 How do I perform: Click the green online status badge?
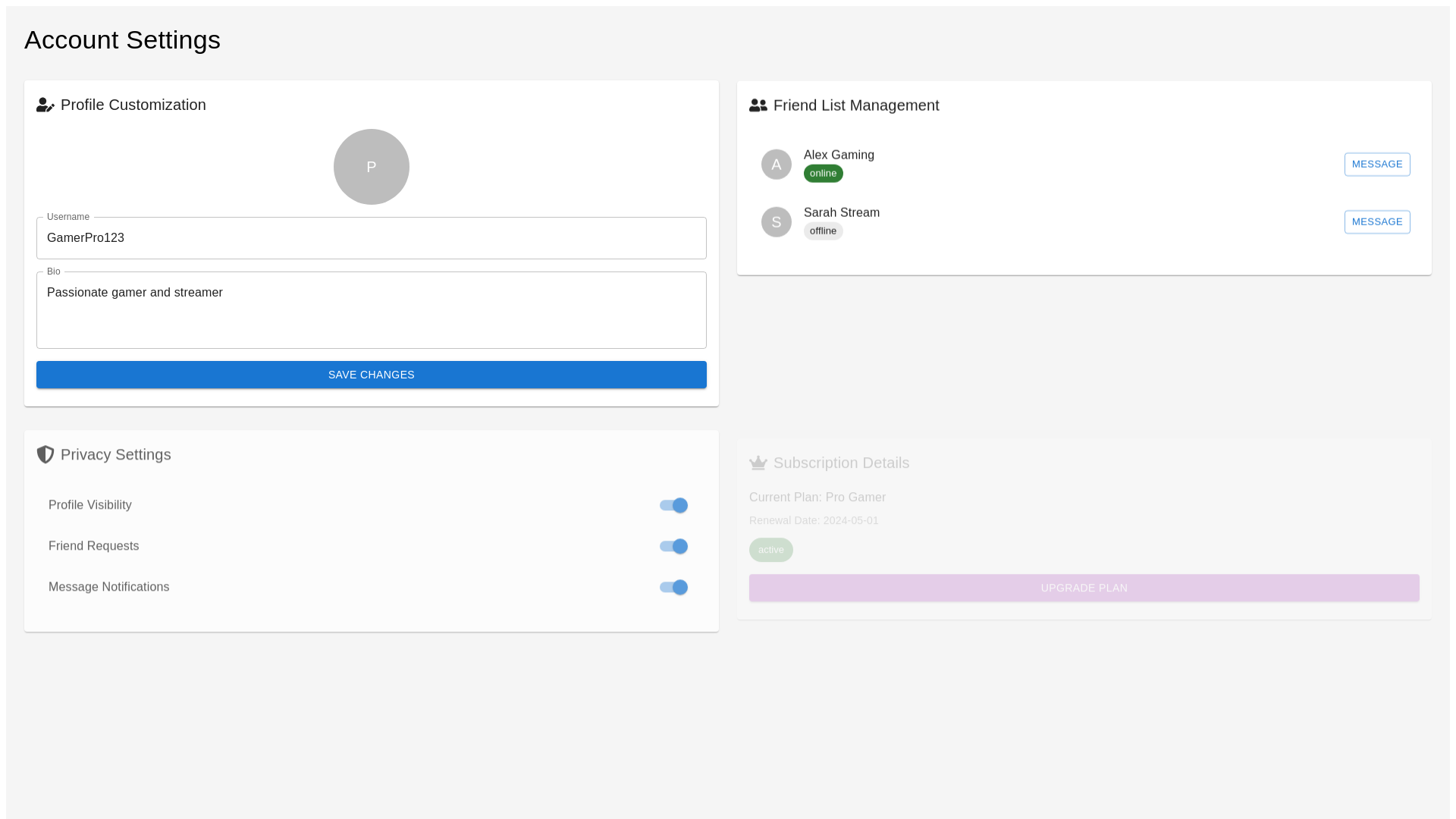(823, 173)
